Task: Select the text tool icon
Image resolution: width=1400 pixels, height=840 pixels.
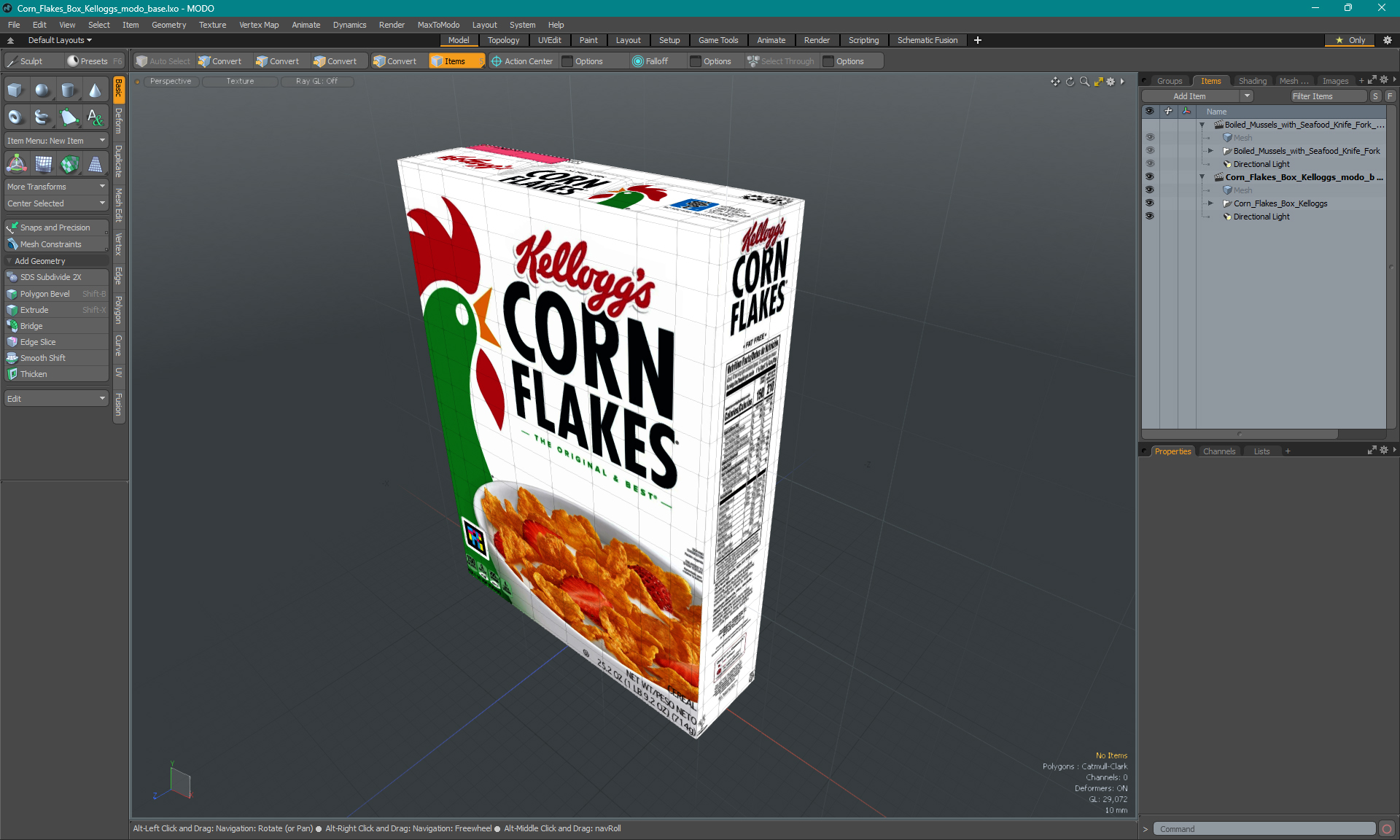Action: point(95,117)
